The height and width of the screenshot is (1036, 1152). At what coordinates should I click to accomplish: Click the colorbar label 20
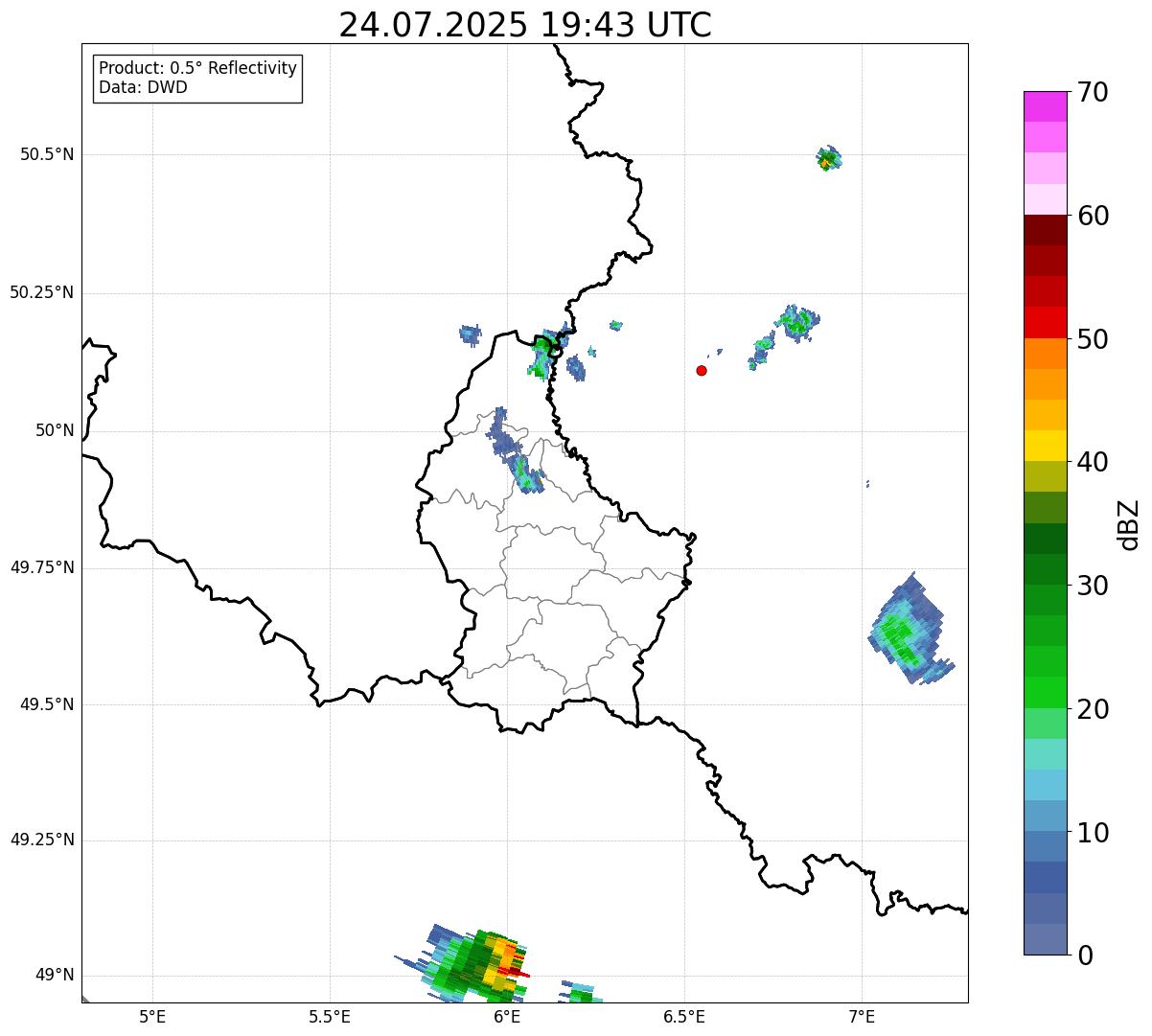click(x=1094, y=709)
